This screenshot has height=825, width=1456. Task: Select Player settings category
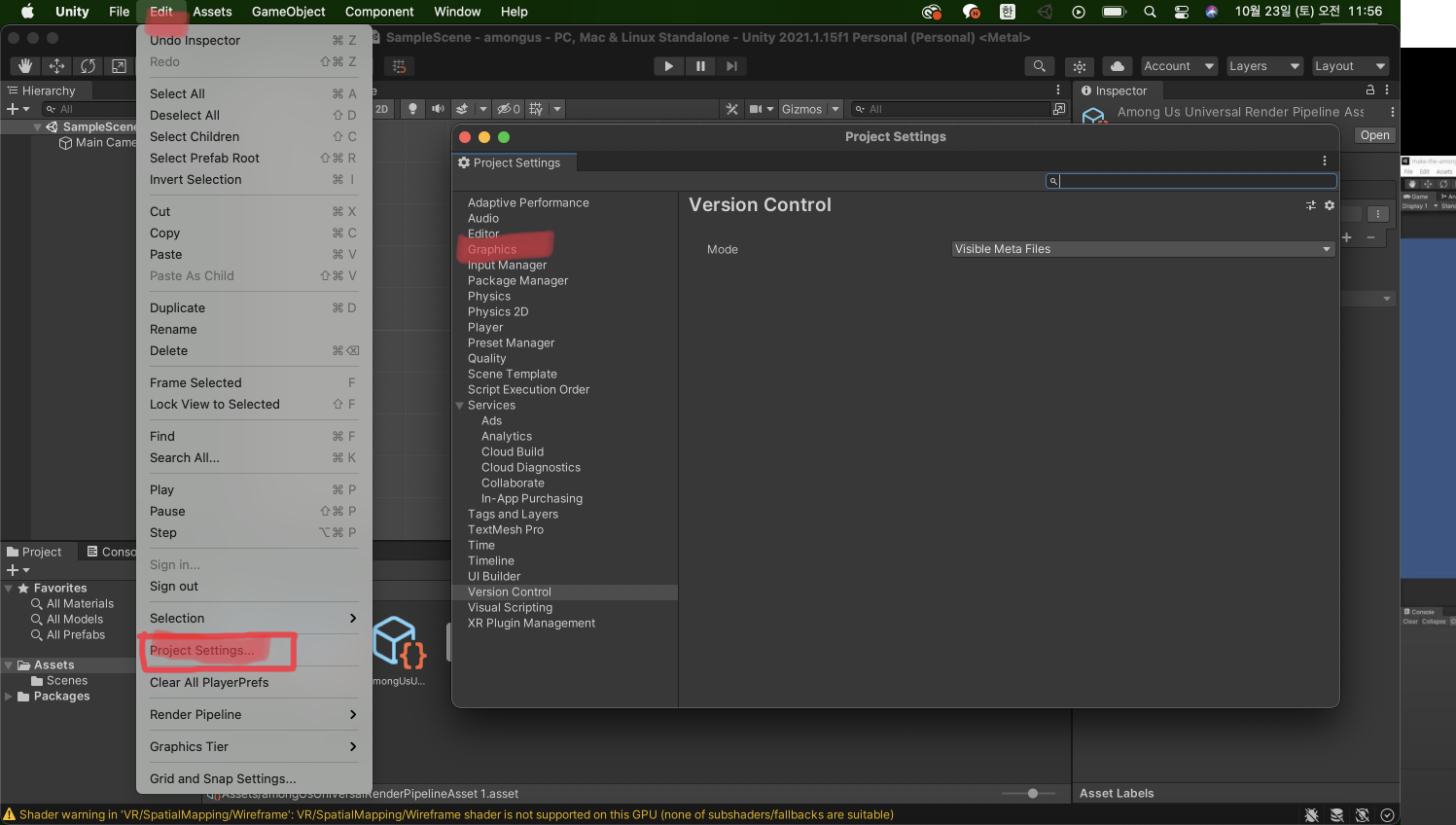(x=485, y=327)
